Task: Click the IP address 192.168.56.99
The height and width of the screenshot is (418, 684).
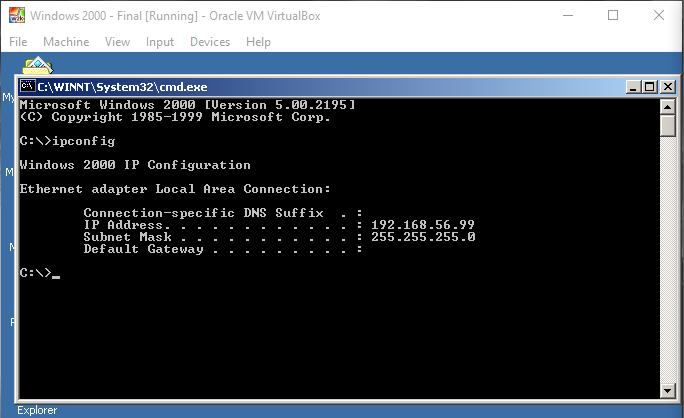Action: pos(423,225)
